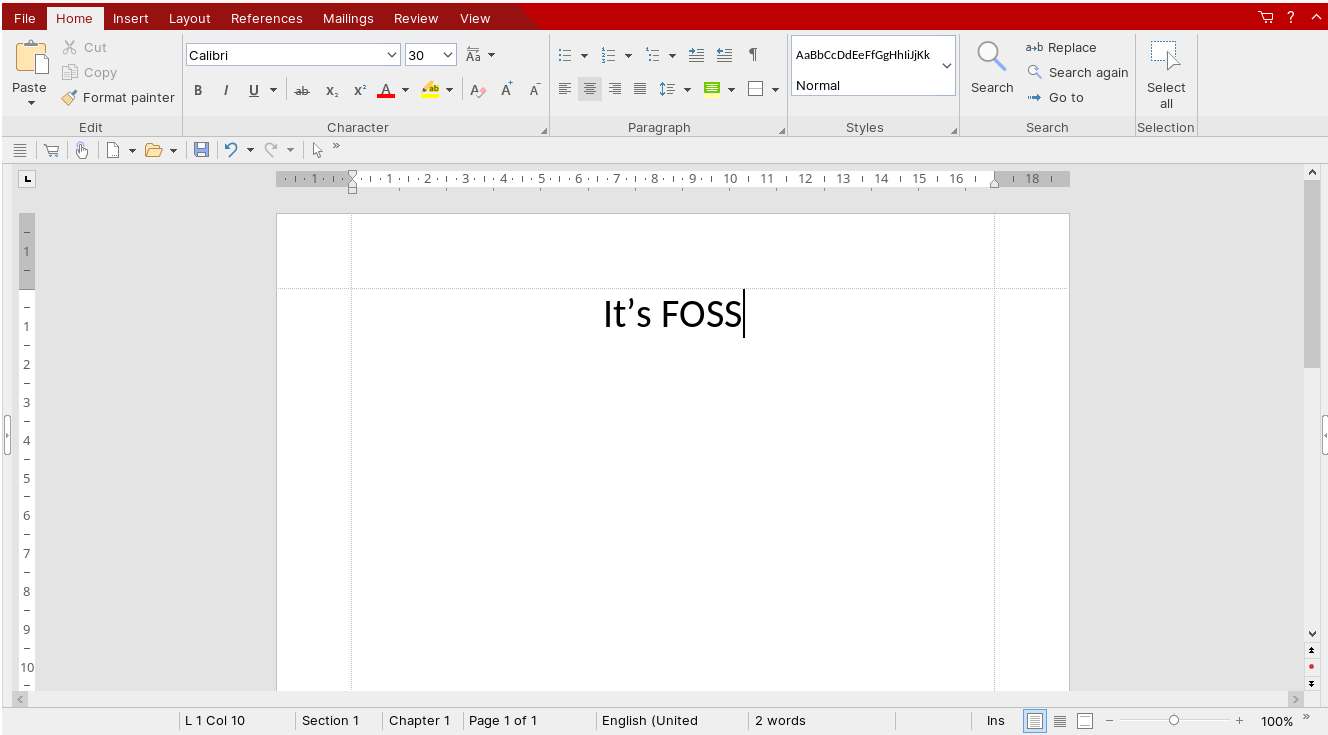Open the File menu
The image size is (1328, 735).
pos(25,18)
